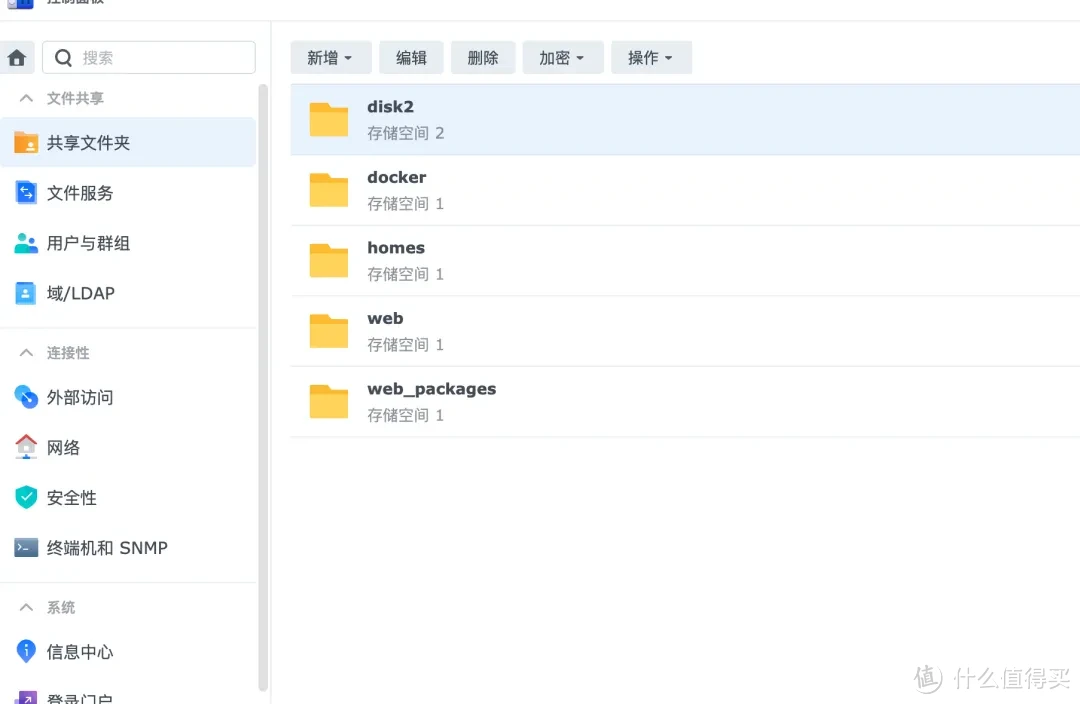Viewport: 1080px width, 704px height.
Task: Click the 信息中心 info icon
Action: [x=25, y=652]
